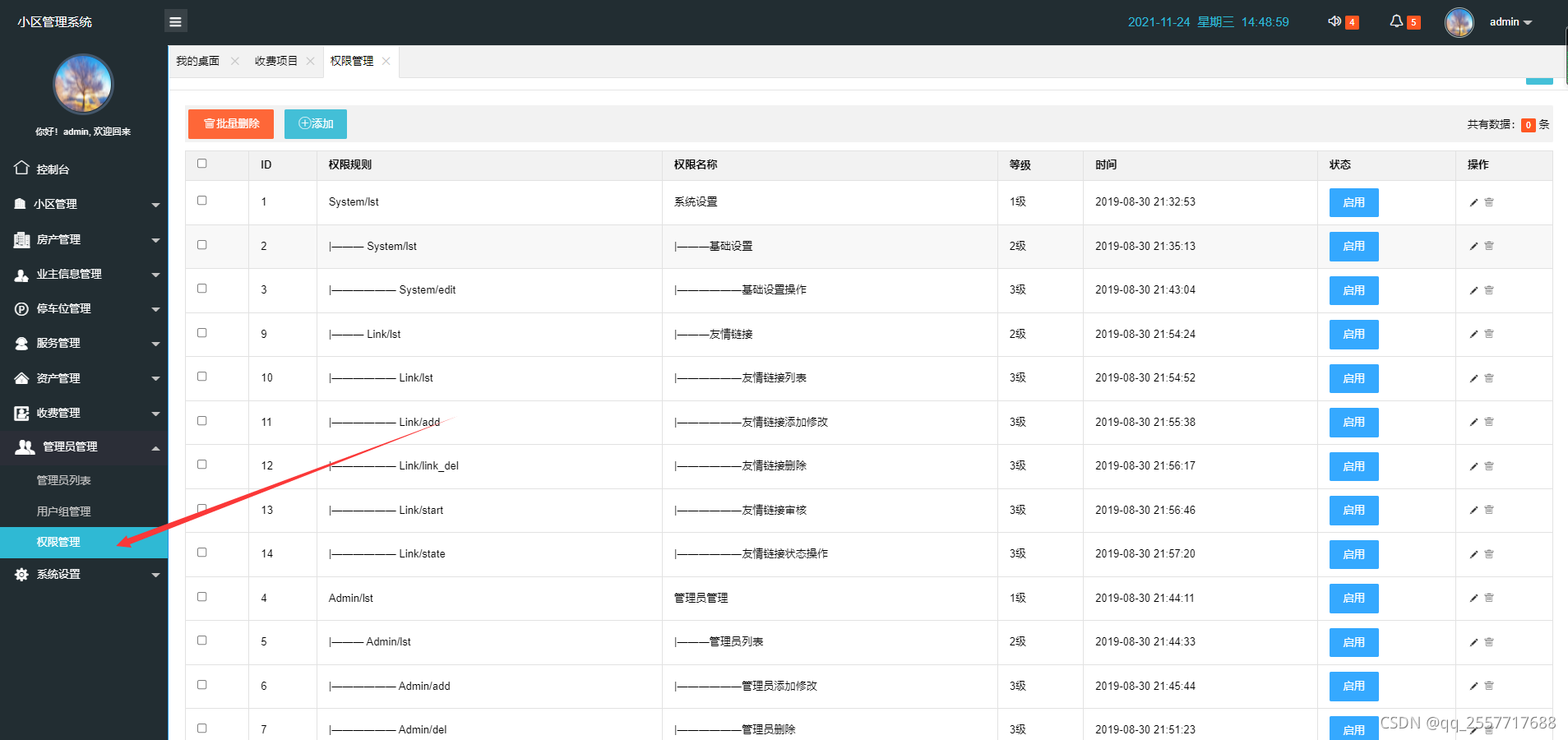Tick the select-all header checkbox
The image size is (1568, 740).
[202, 164]
